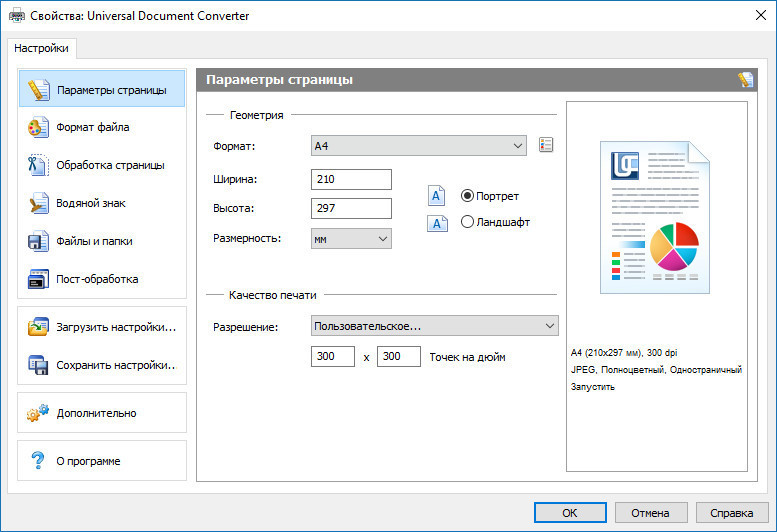777x532 pixels.
Task: Open the О программе about page
Action: [x=102, y=461]
